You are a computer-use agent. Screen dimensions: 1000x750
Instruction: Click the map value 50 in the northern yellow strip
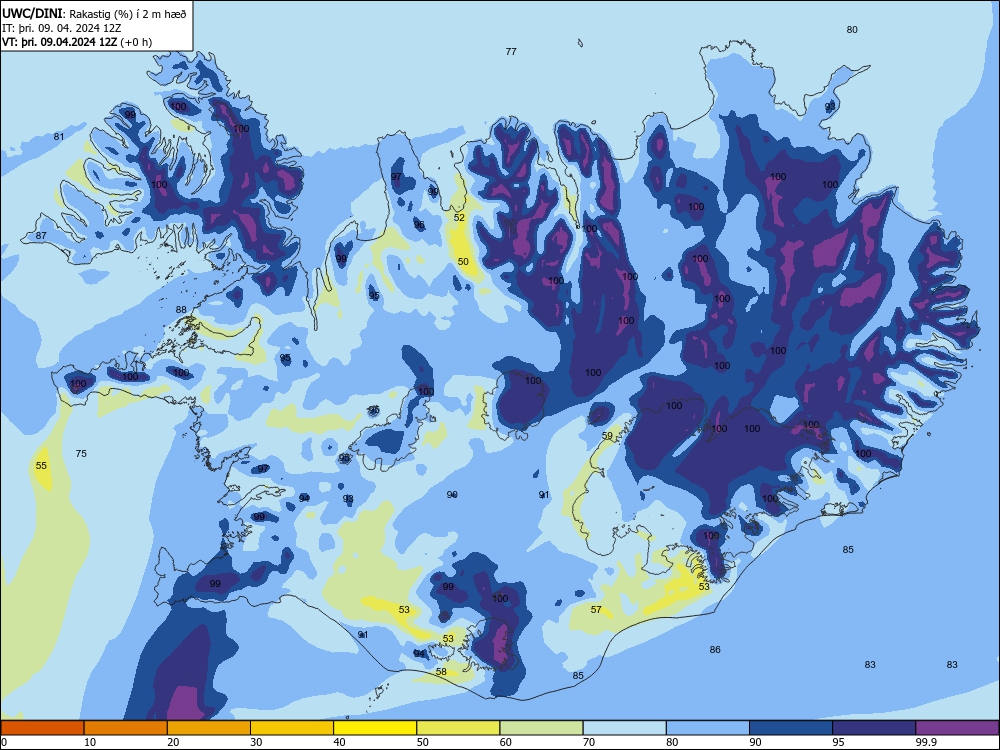[463, 261]
